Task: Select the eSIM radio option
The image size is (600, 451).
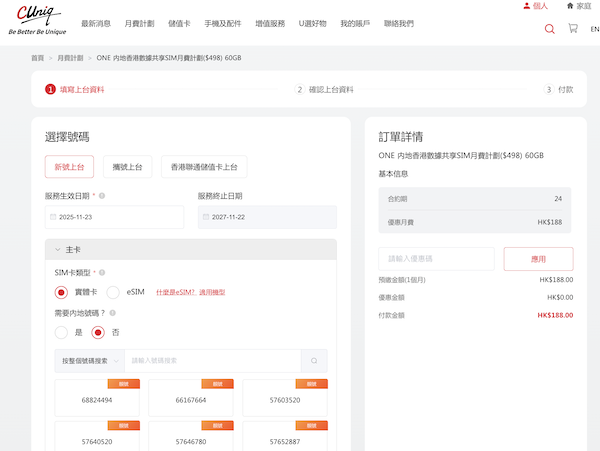Action: click(112, 292)
